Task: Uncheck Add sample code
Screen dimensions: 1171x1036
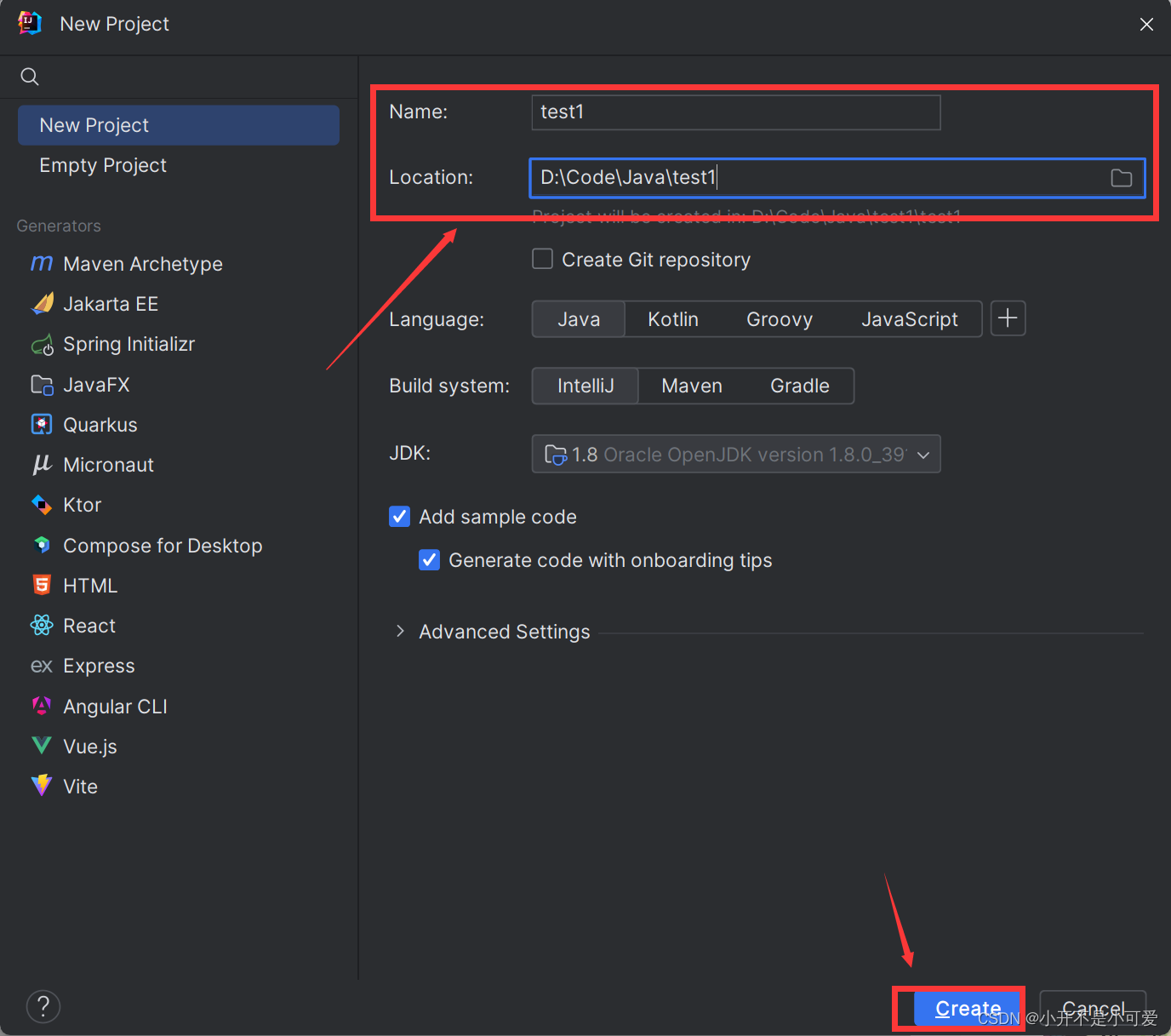Action: pyautogui.click(x=400, y=517)
